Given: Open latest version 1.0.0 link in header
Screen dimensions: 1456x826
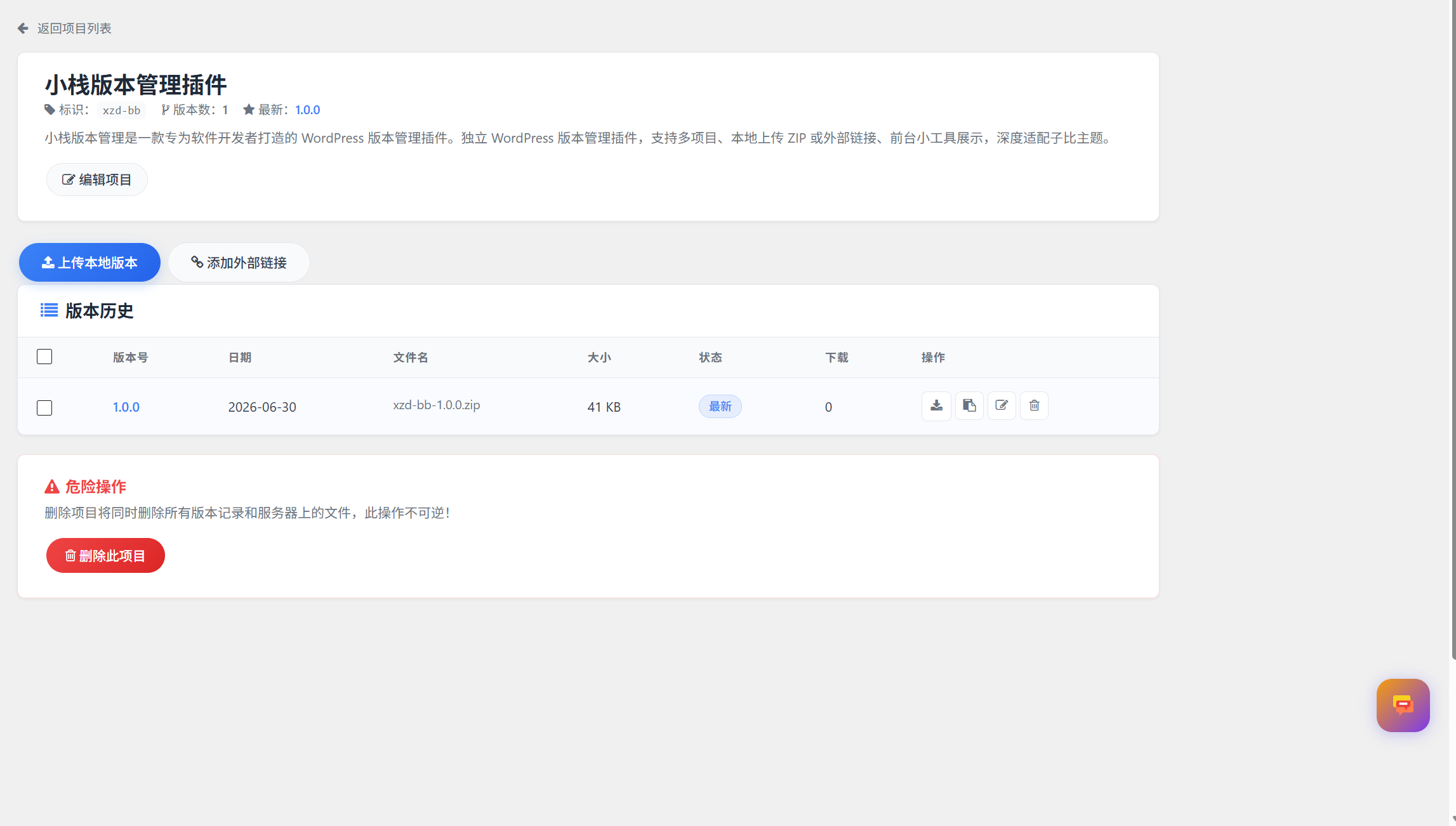Looking at the screenshot, I should [x=307, y=110].
